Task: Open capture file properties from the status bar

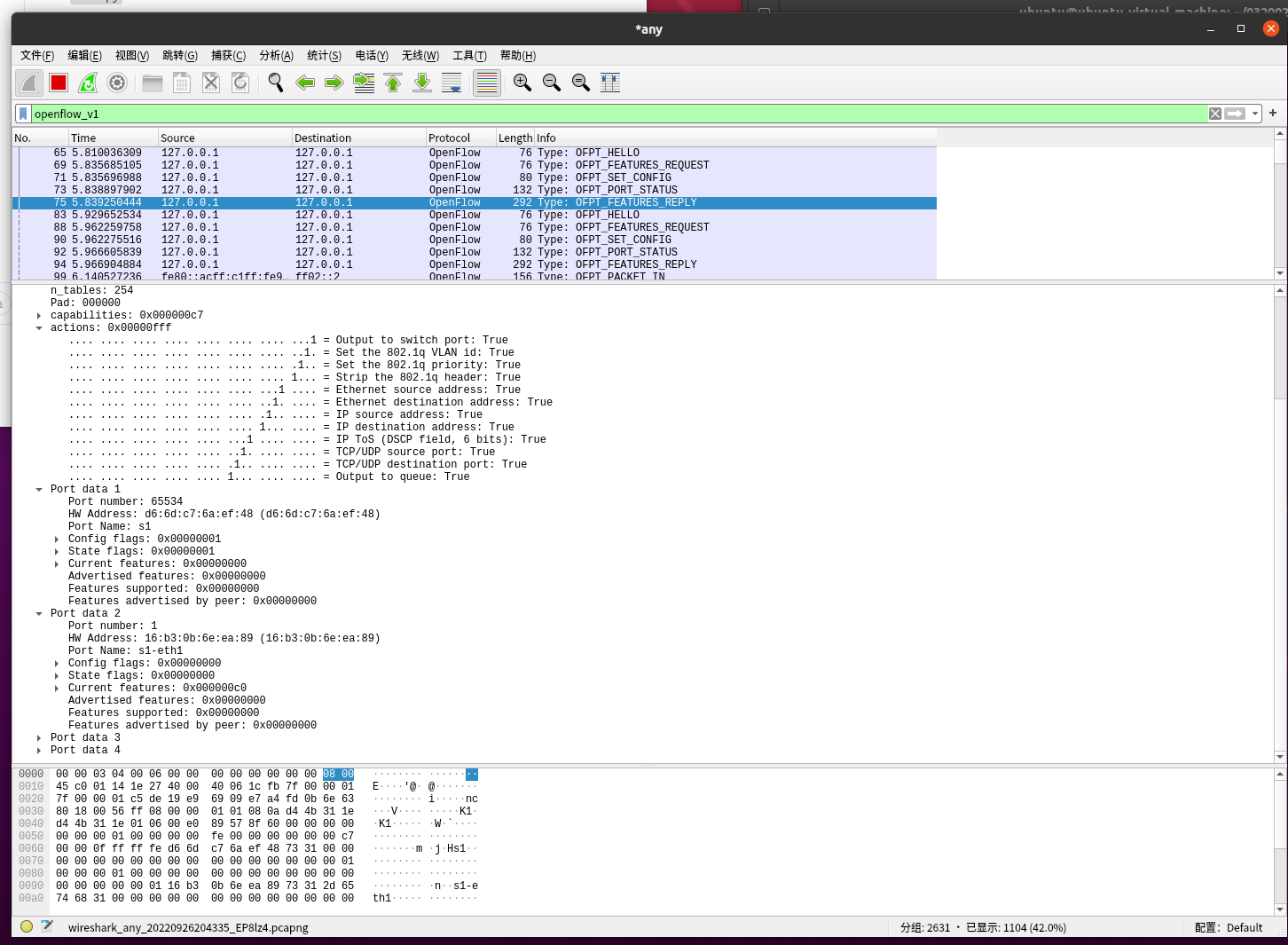Action: coord(47,926)
